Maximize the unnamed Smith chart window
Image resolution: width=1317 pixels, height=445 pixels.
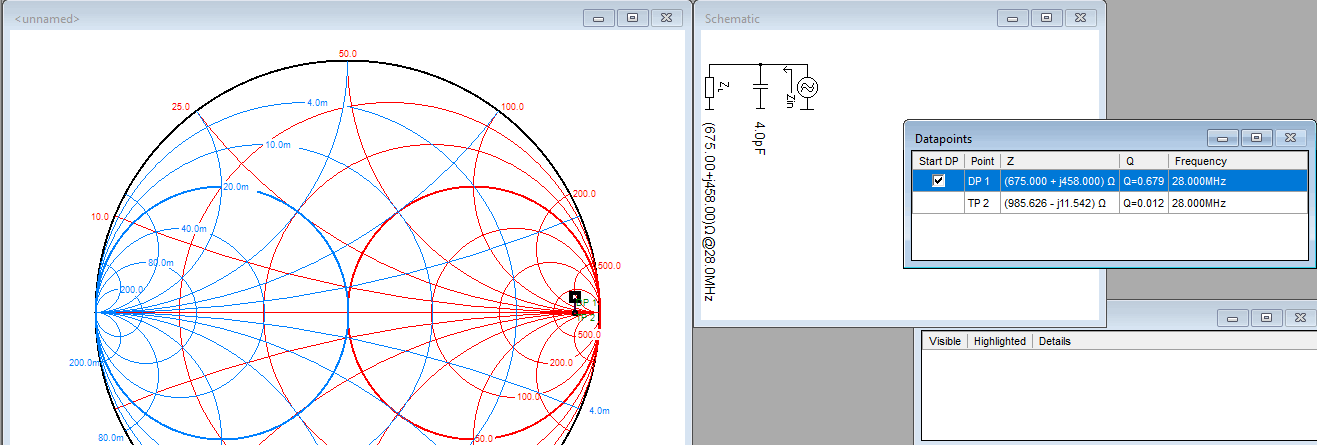coord(633,18)
